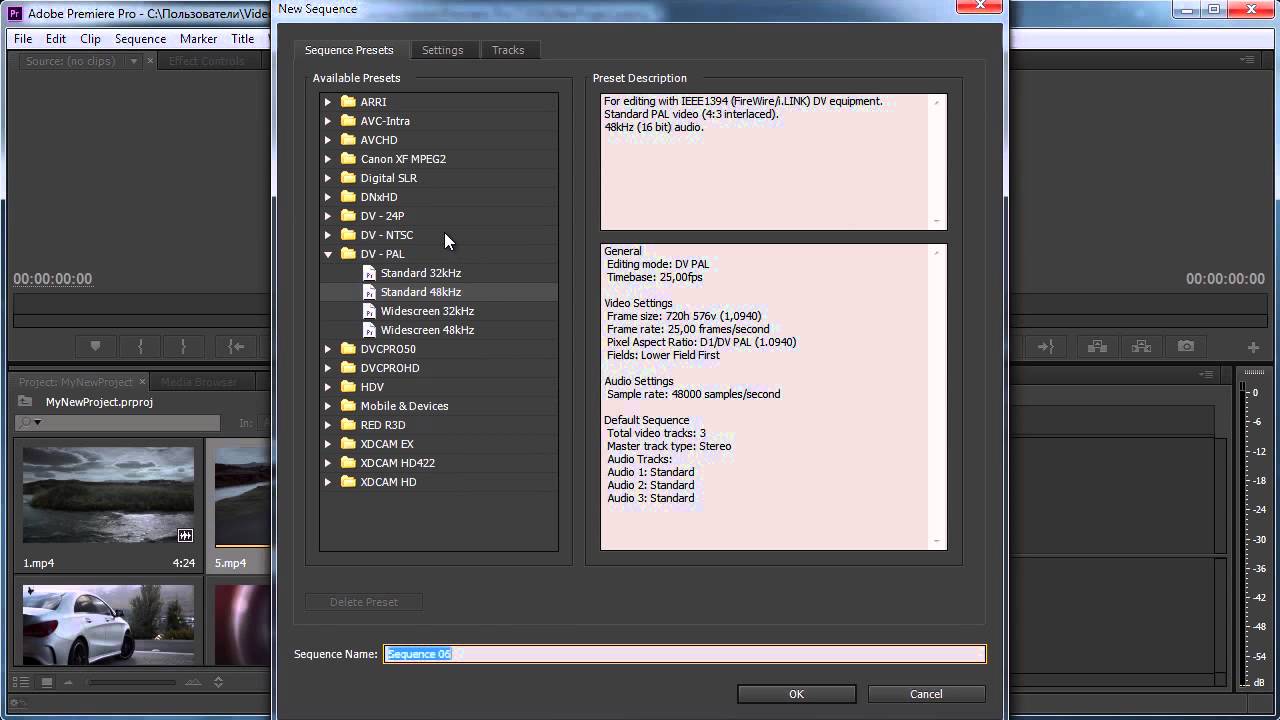The height and width of the screenshot is (720, 1280).
Task: Open the Title menu
Action: click(243, 39)
